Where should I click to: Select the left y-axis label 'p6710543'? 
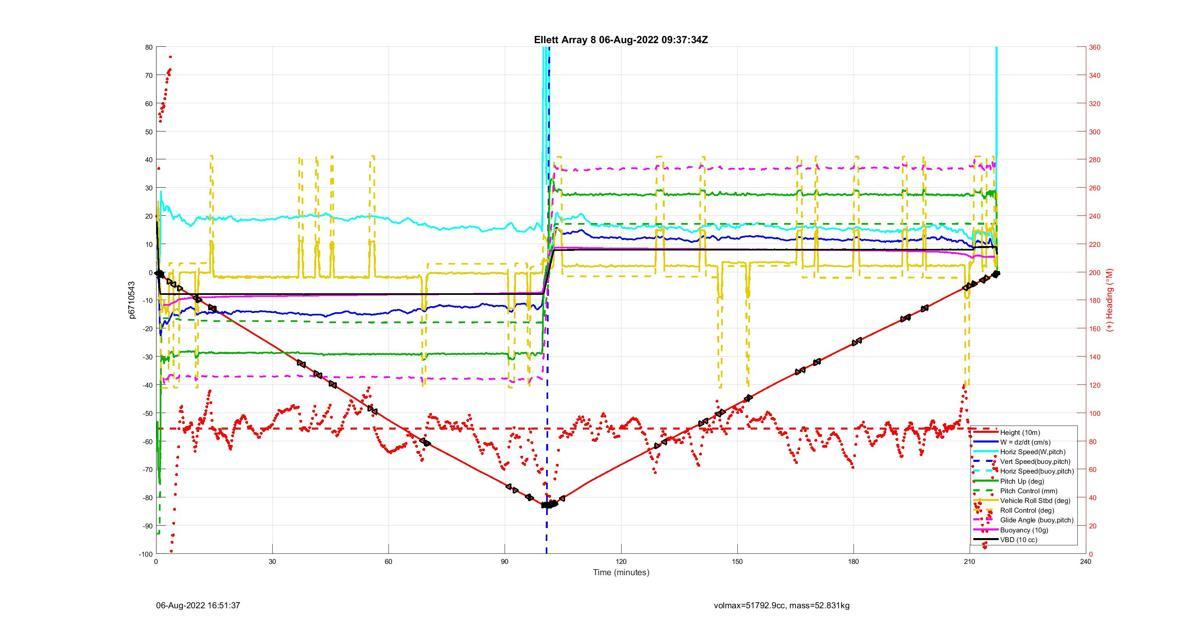coord(132,300)
